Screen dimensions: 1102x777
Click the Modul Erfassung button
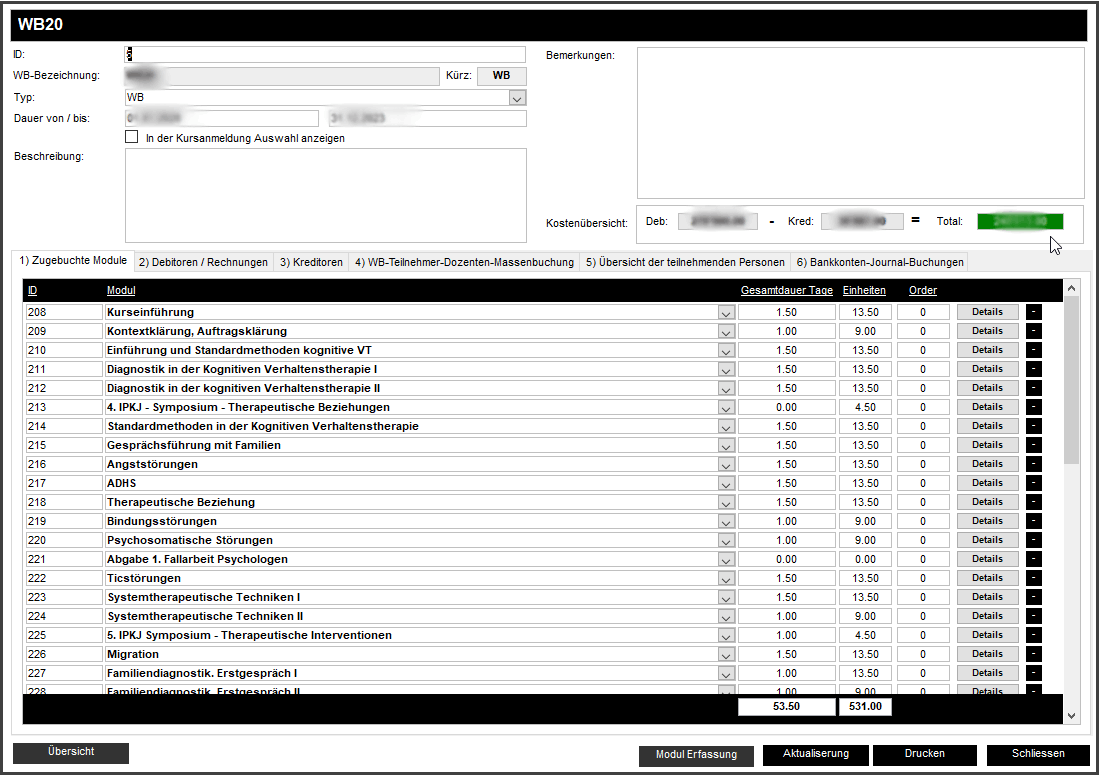(696, 755)
